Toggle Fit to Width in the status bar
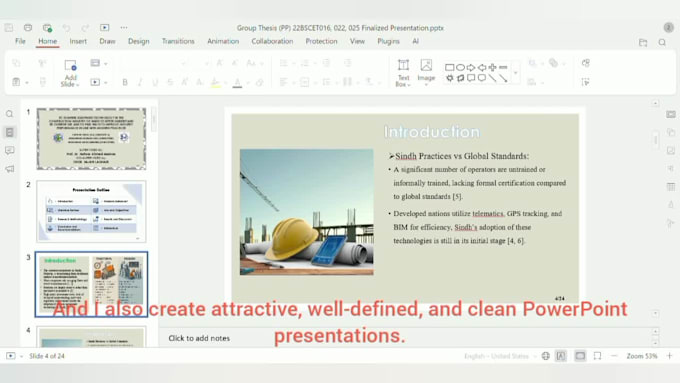The height and width of the screenshot is (383, 680). tap(598, 356)
